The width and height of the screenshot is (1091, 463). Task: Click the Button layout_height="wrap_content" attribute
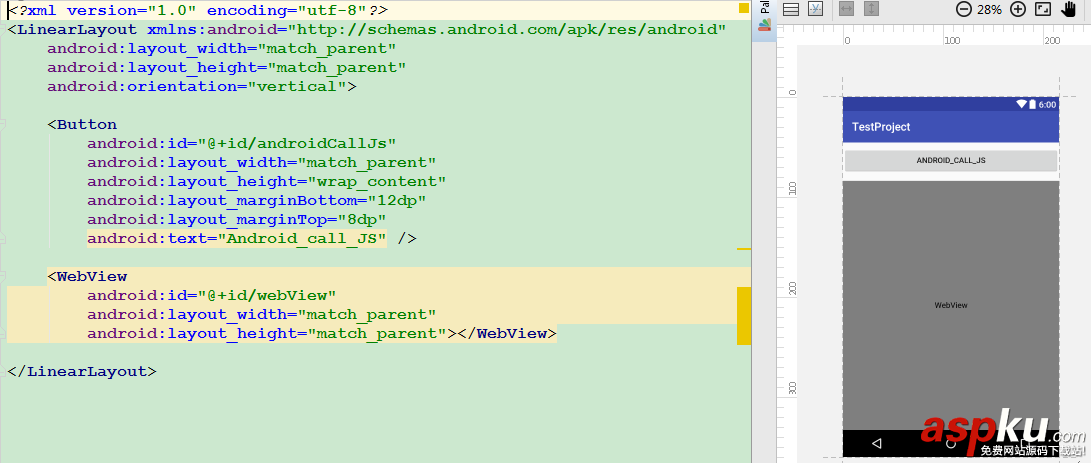tap(266, 182)
